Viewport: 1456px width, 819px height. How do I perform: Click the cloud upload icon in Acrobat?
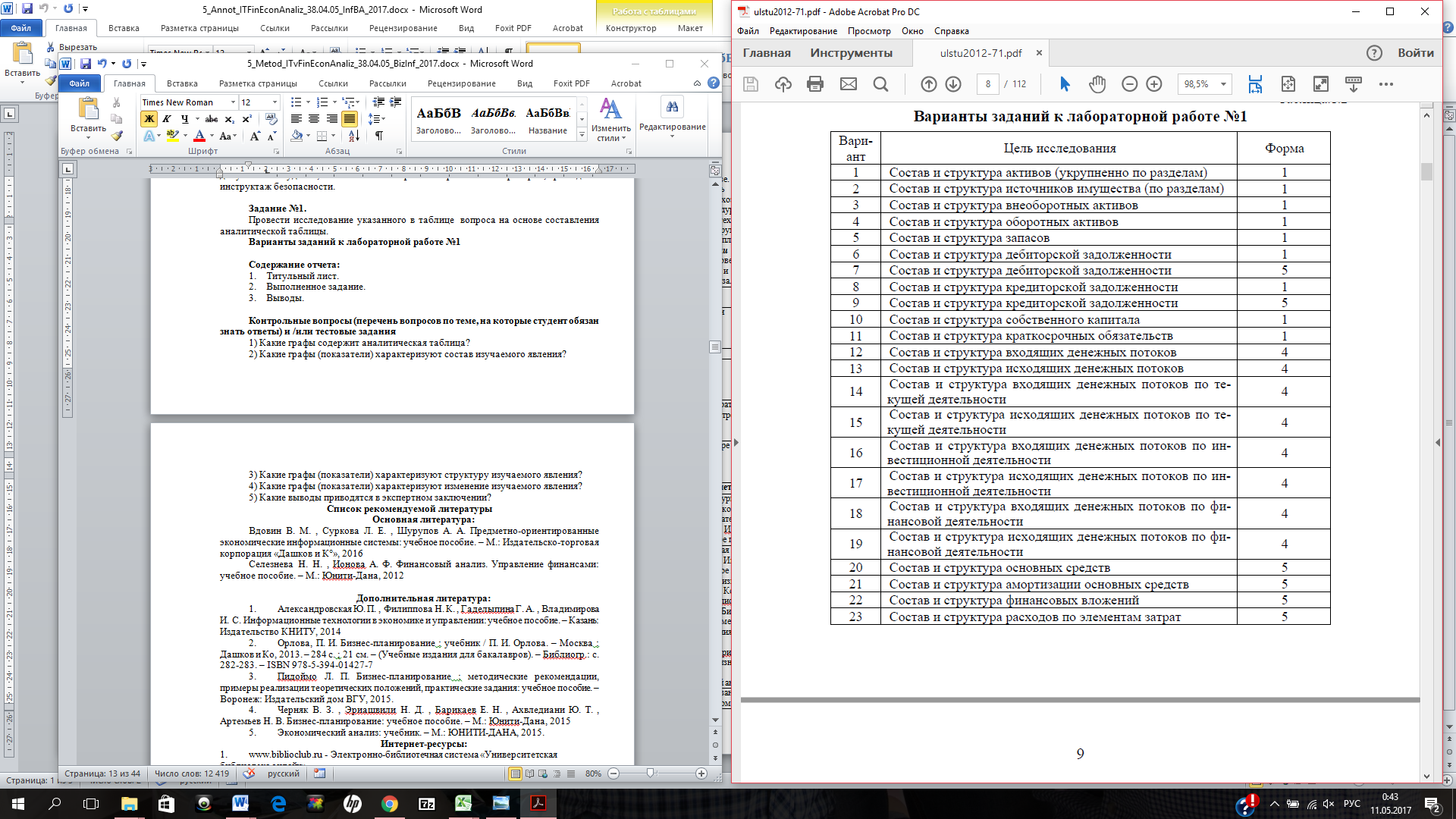coord(783,84)
